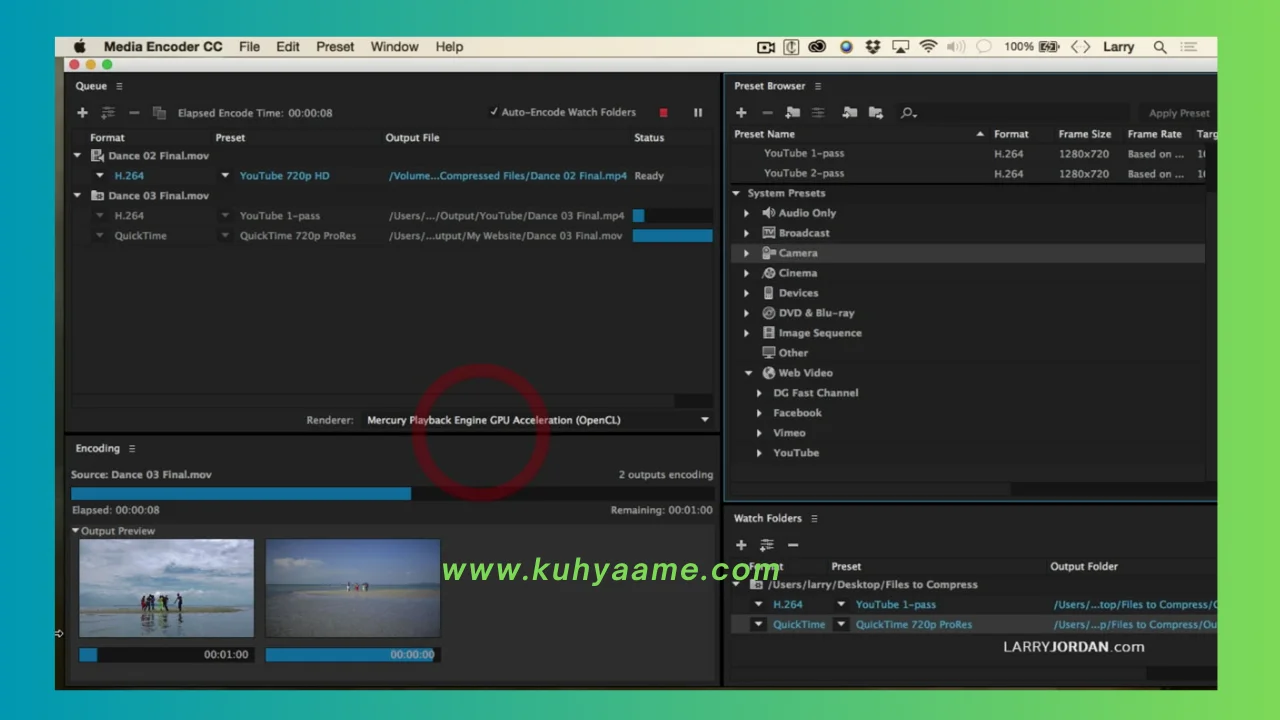Add a new watch folder
1280x720 pixels.
tap(741, 545)
